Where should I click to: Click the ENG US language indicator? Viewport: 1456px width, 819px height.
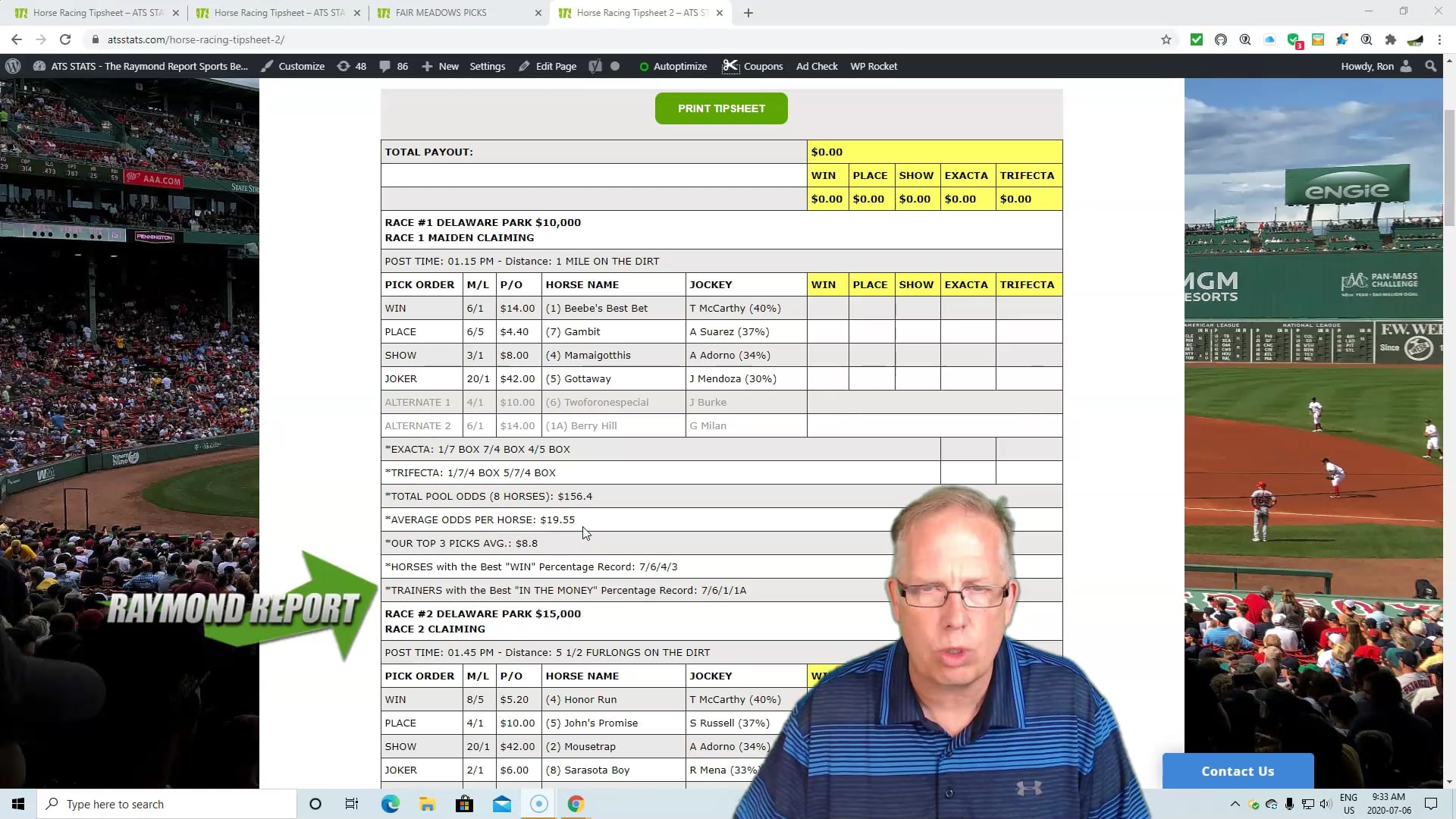click(1348, 804)
